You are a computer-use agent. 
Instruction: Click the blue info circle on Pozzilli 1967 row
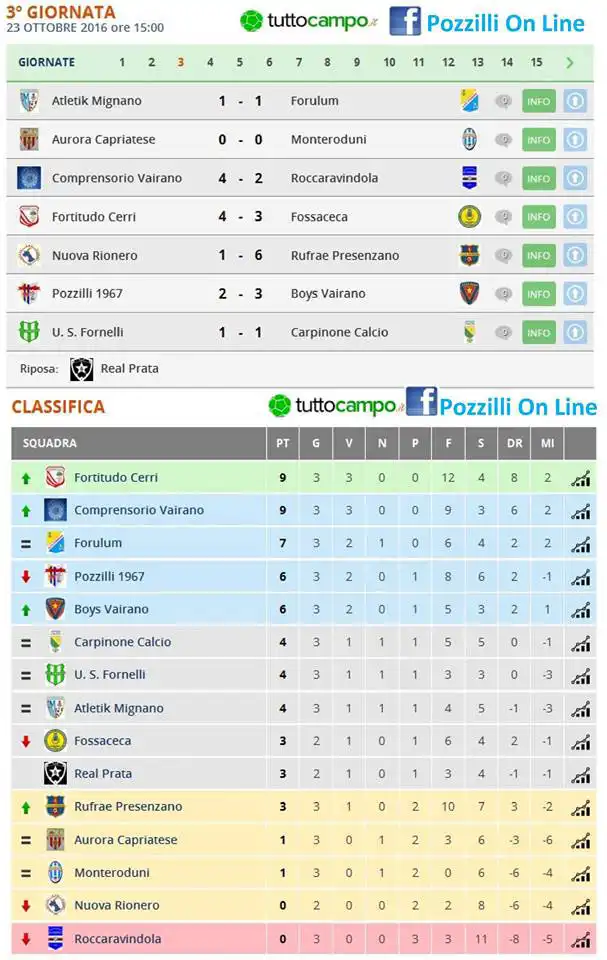click(x=575, y=294)
